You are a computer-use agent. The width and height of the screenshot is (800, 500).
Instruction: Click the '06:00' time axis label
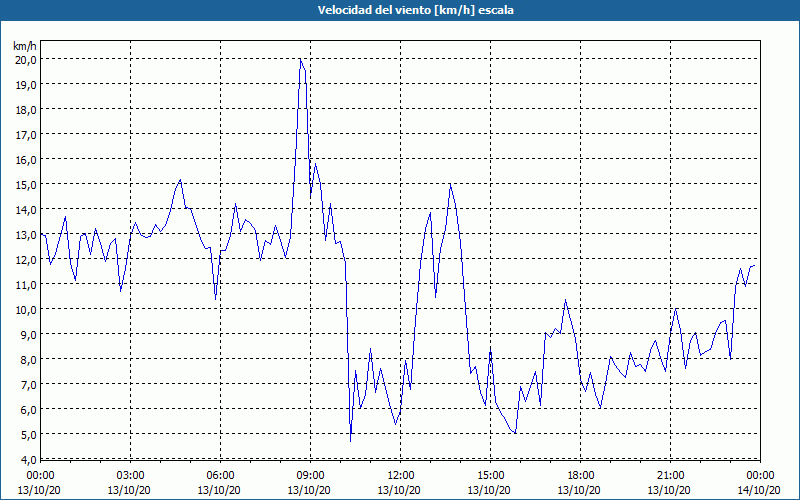[220, 476]
